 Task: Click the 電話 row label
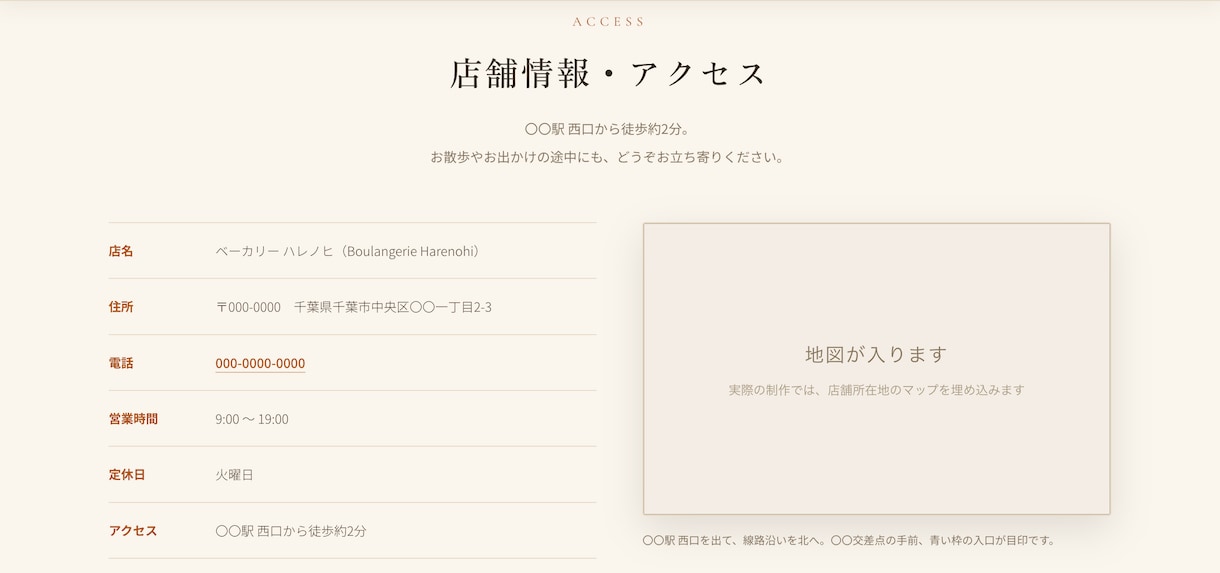121,363
